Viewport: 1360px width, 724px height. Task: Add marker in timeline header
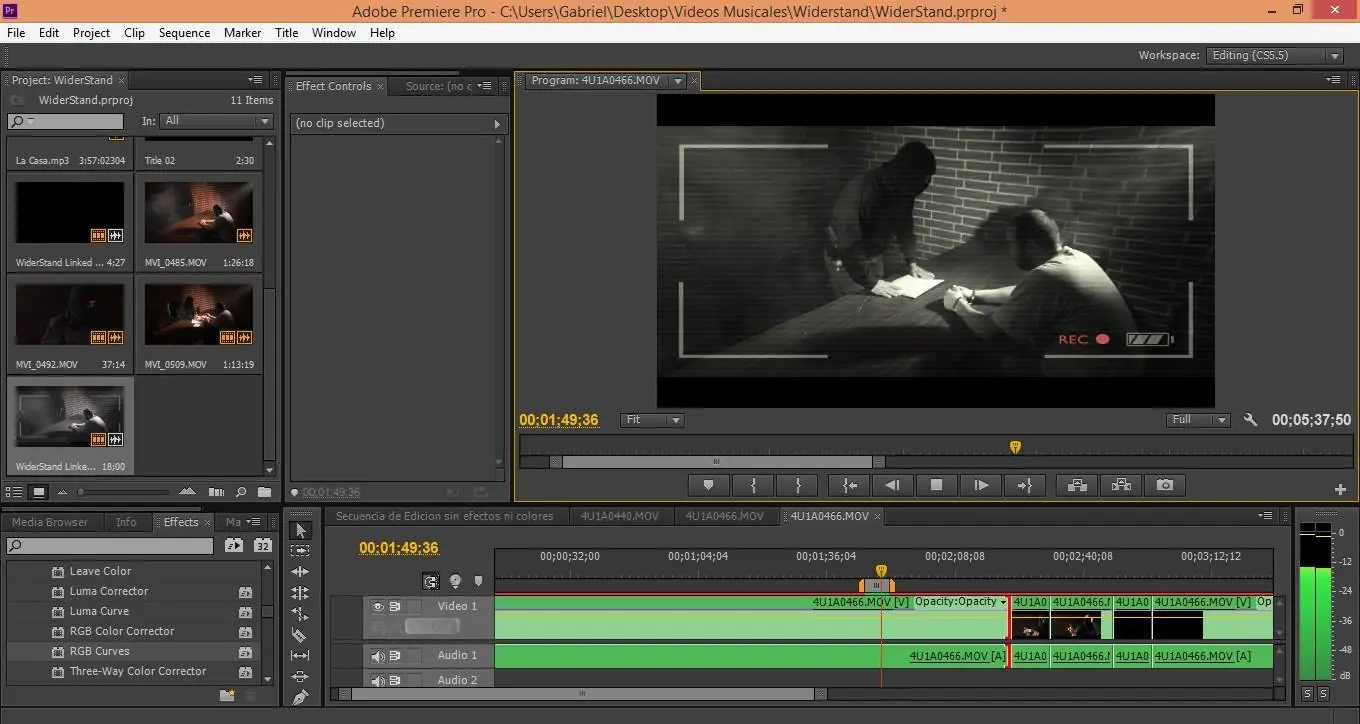[x=478, y=581]
